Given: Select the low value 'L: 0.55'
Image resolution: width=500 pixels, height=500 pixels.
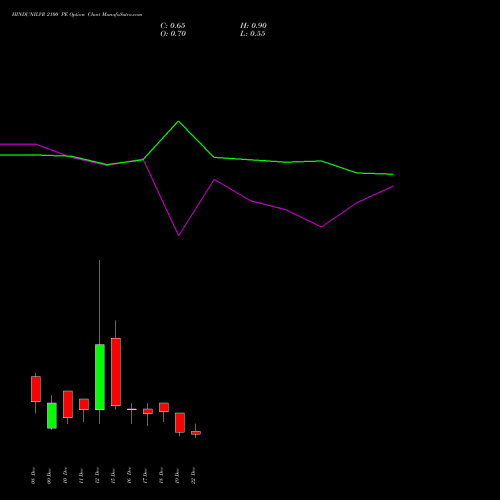Looking at the screenshot, I should (253, 34).
